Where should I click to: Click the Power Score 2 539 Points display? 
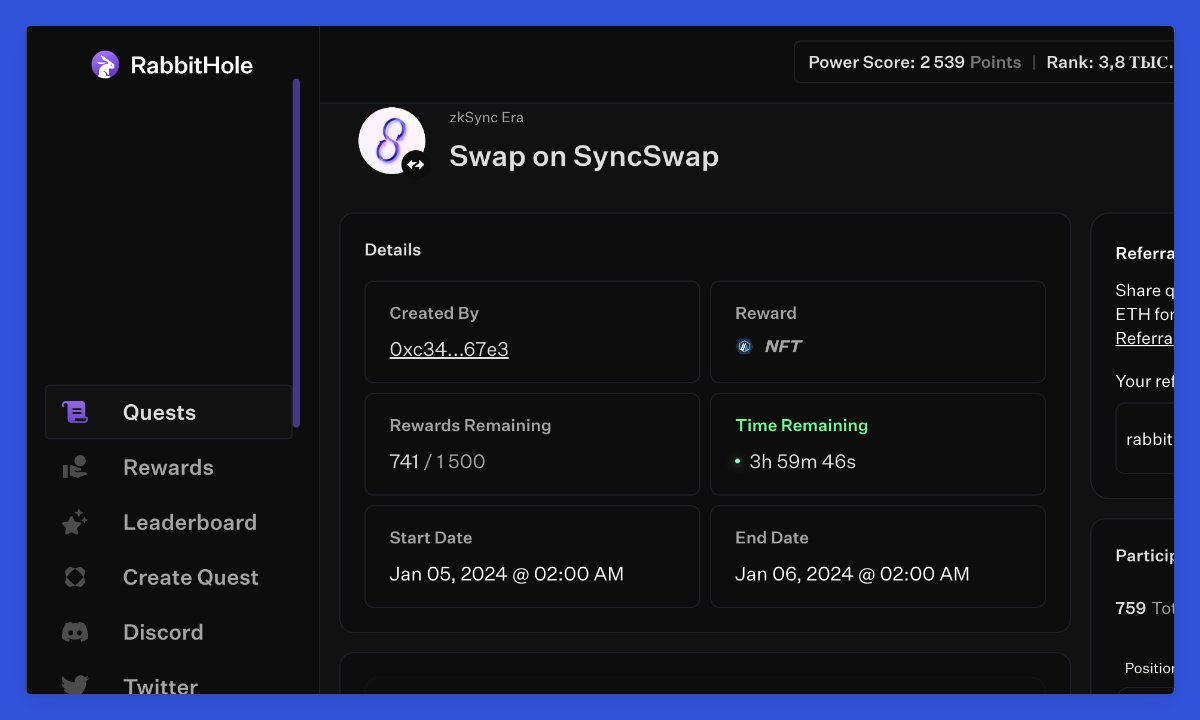(914, 62)
